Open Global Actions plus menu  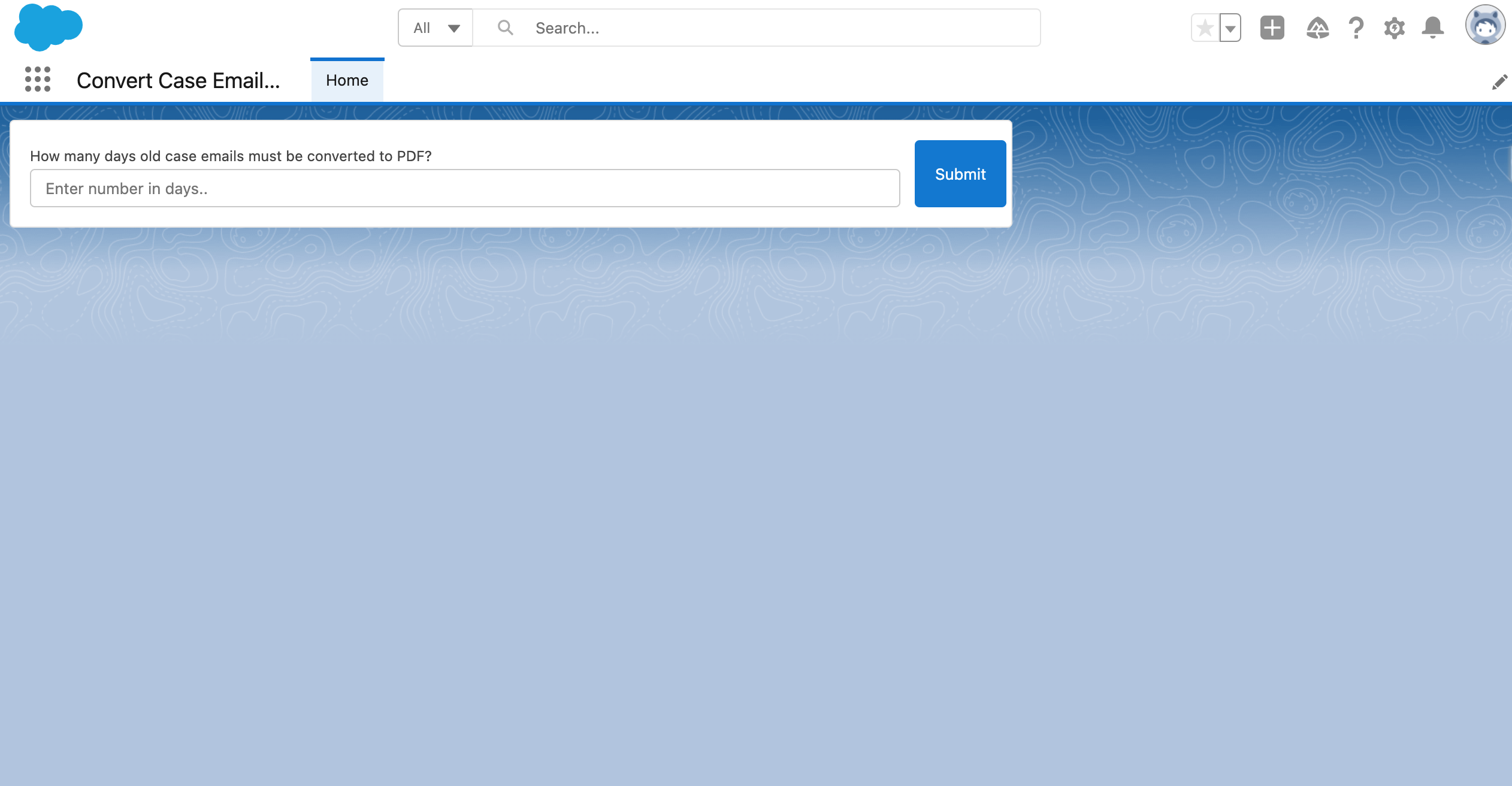1272,28
